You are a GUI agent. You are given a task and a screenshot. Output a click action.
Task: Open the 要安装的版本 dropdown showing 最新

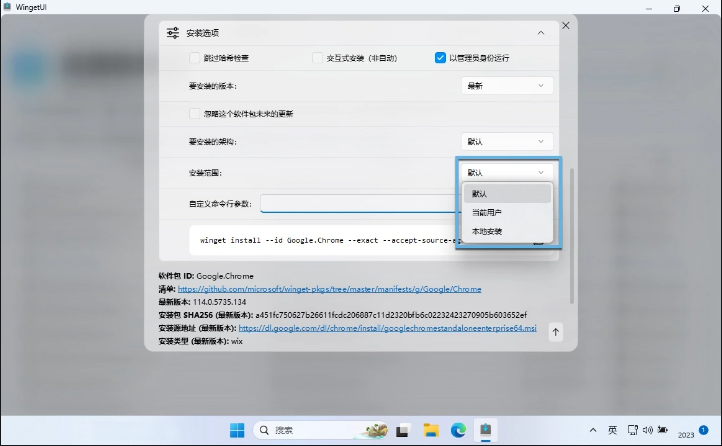coord(507,86)
